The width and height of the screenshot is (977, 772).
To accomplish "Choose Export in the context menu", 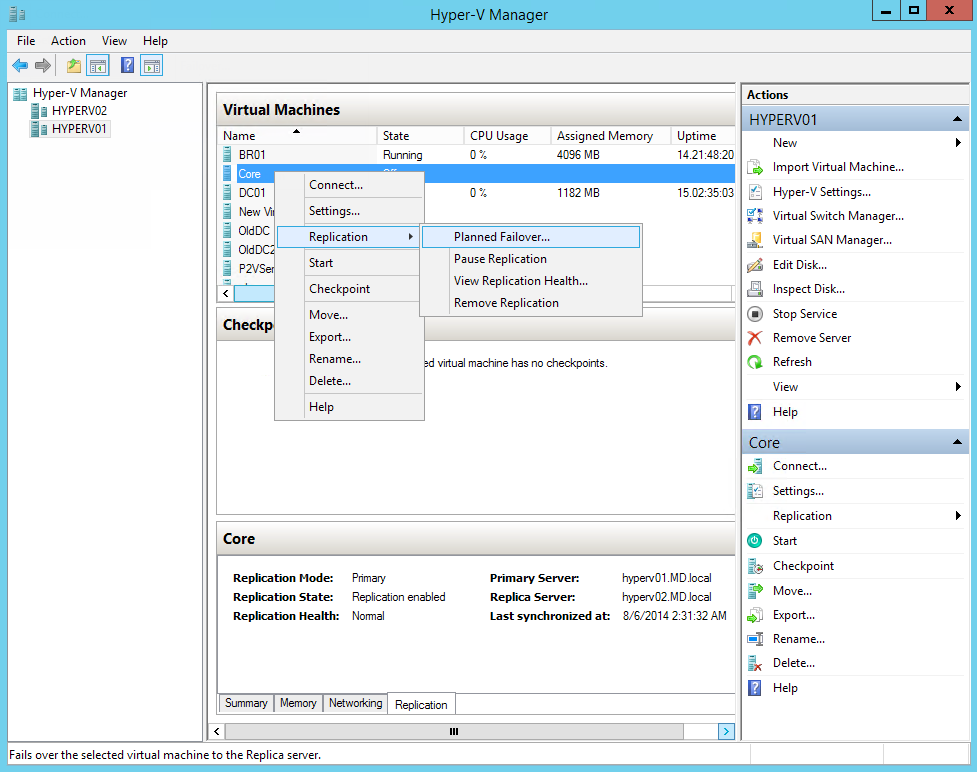I will point(350,337).
